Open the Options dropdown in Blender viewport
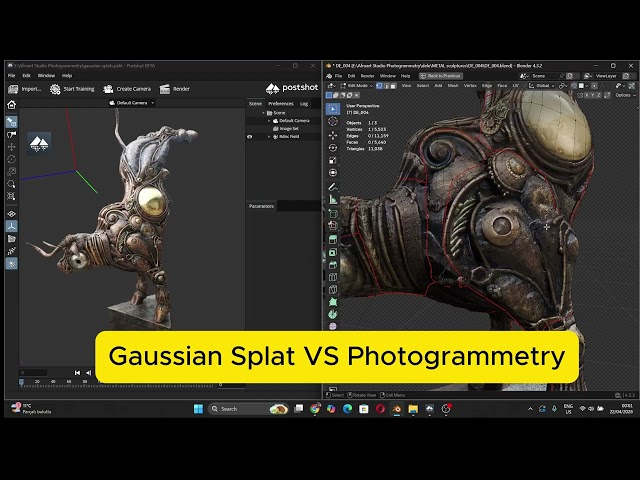 (x=625, y=95)
